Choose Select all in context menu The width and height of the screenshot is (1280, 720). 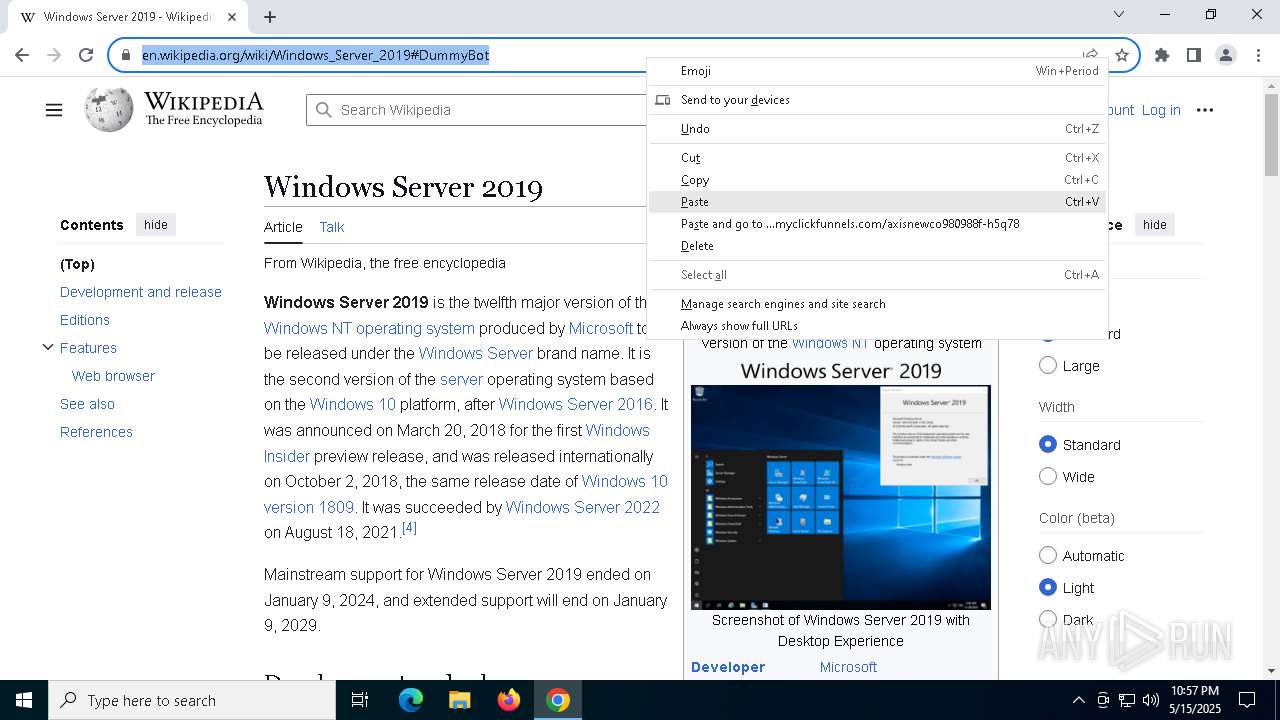(877, 275)
